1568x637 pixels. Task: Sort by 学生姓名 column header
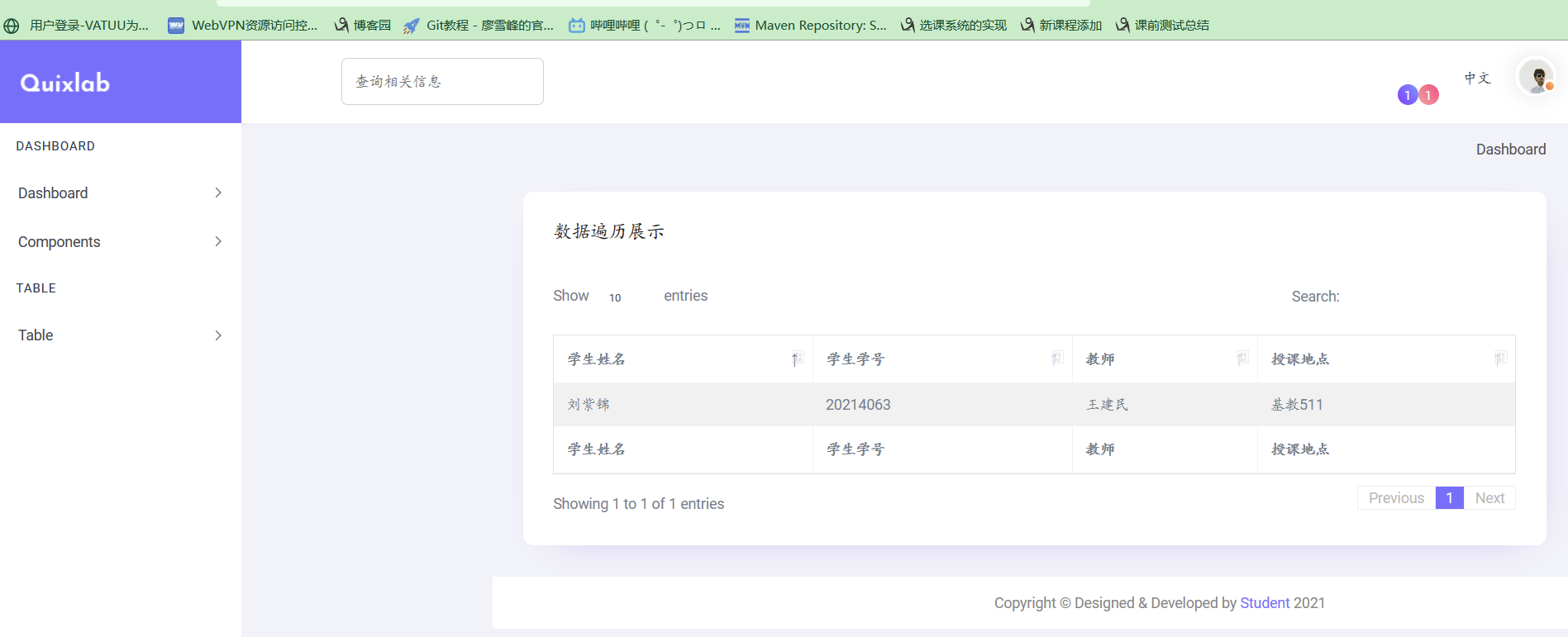683,359
